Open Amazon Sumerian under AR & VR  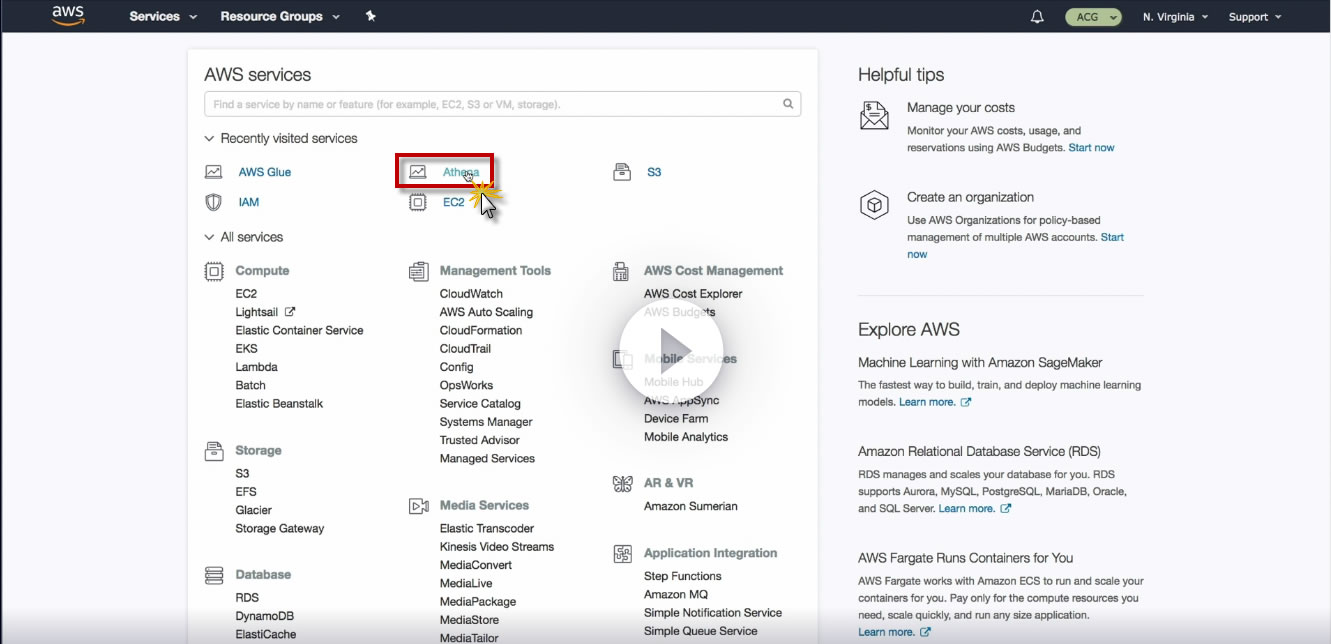point(691,506)
